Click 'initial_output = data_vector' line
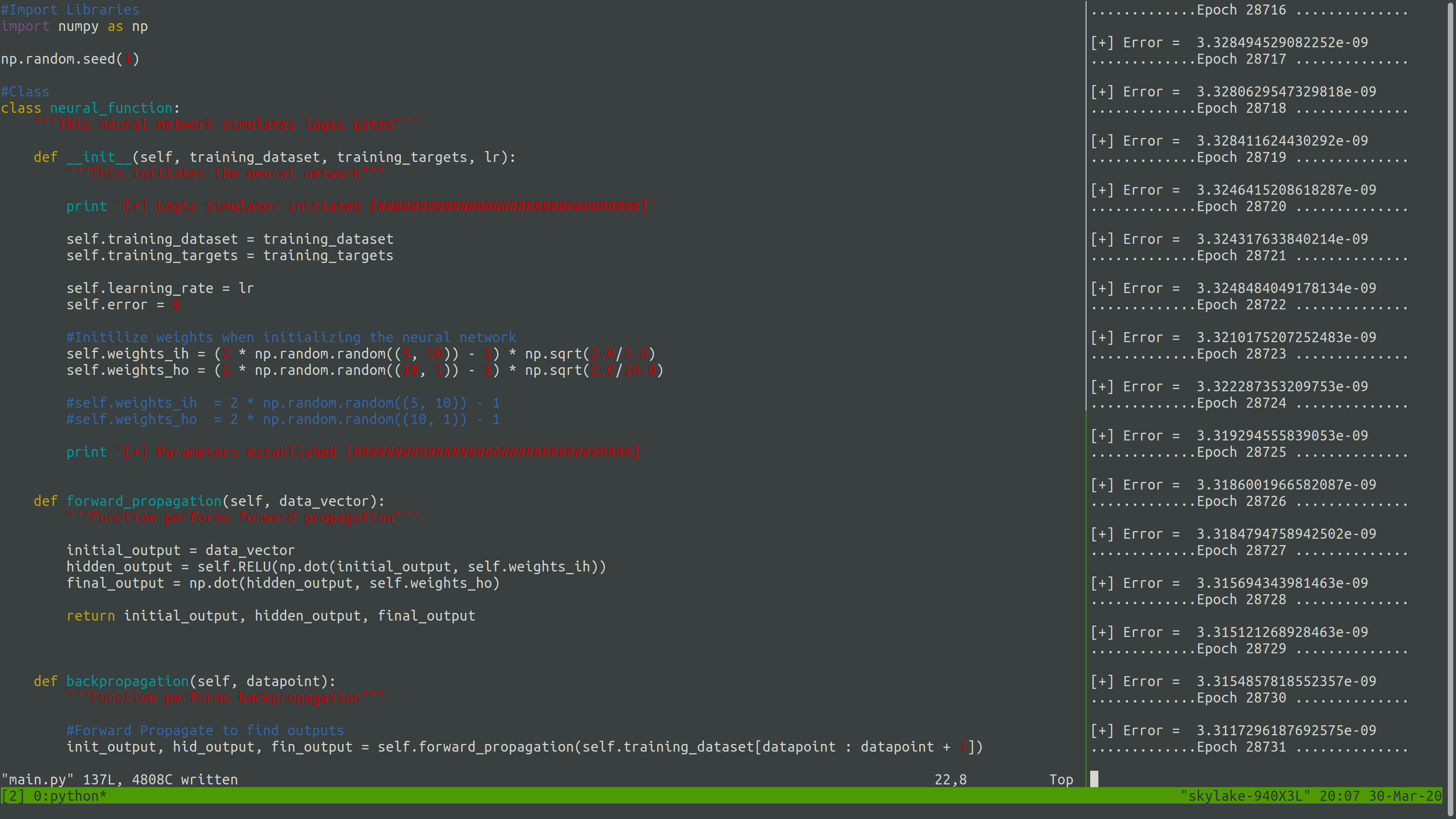Viewport: 1456px width, 819px height. 181,551
